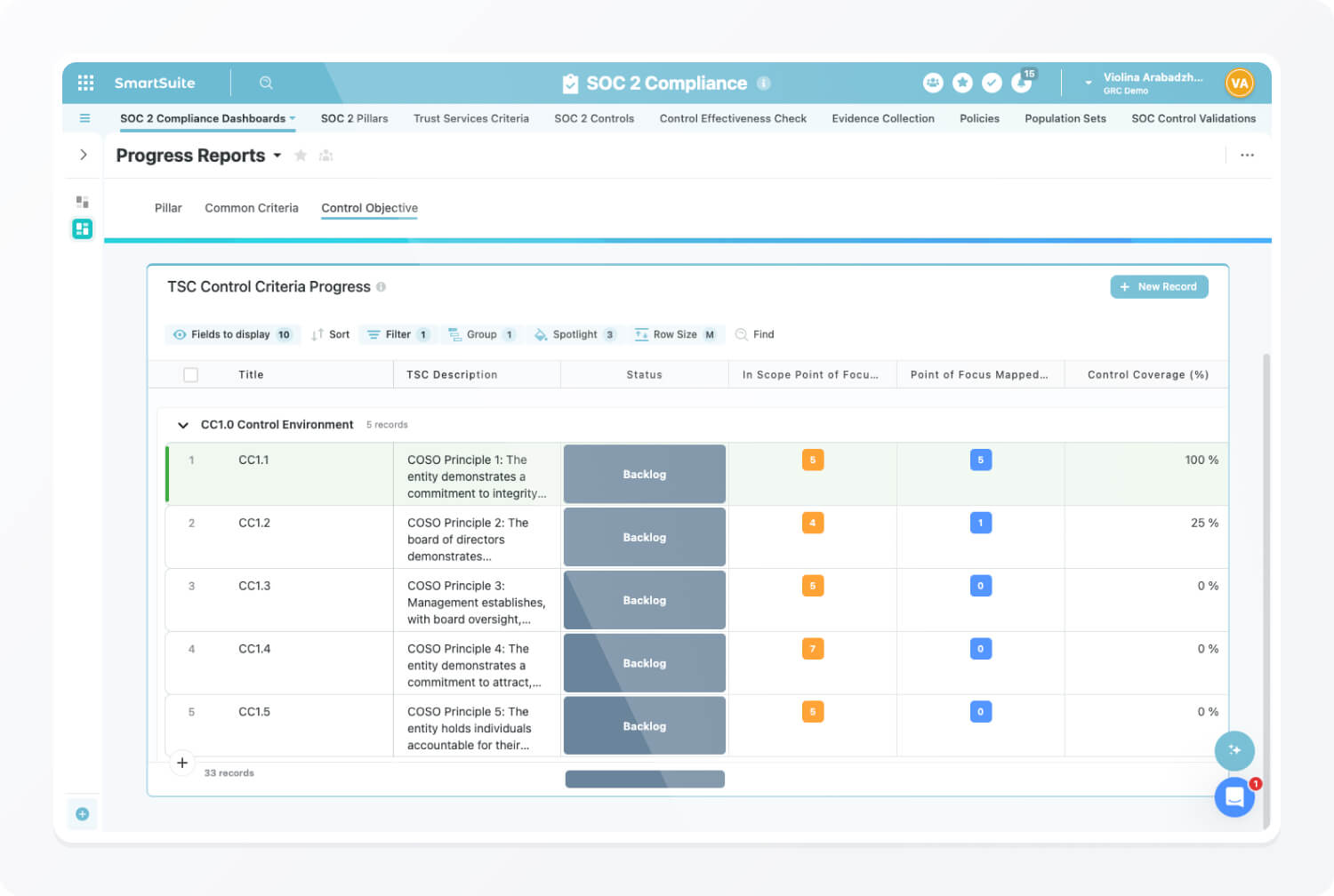Click the star favorites icon in header

pyautogui.click(x=962, y=83)
